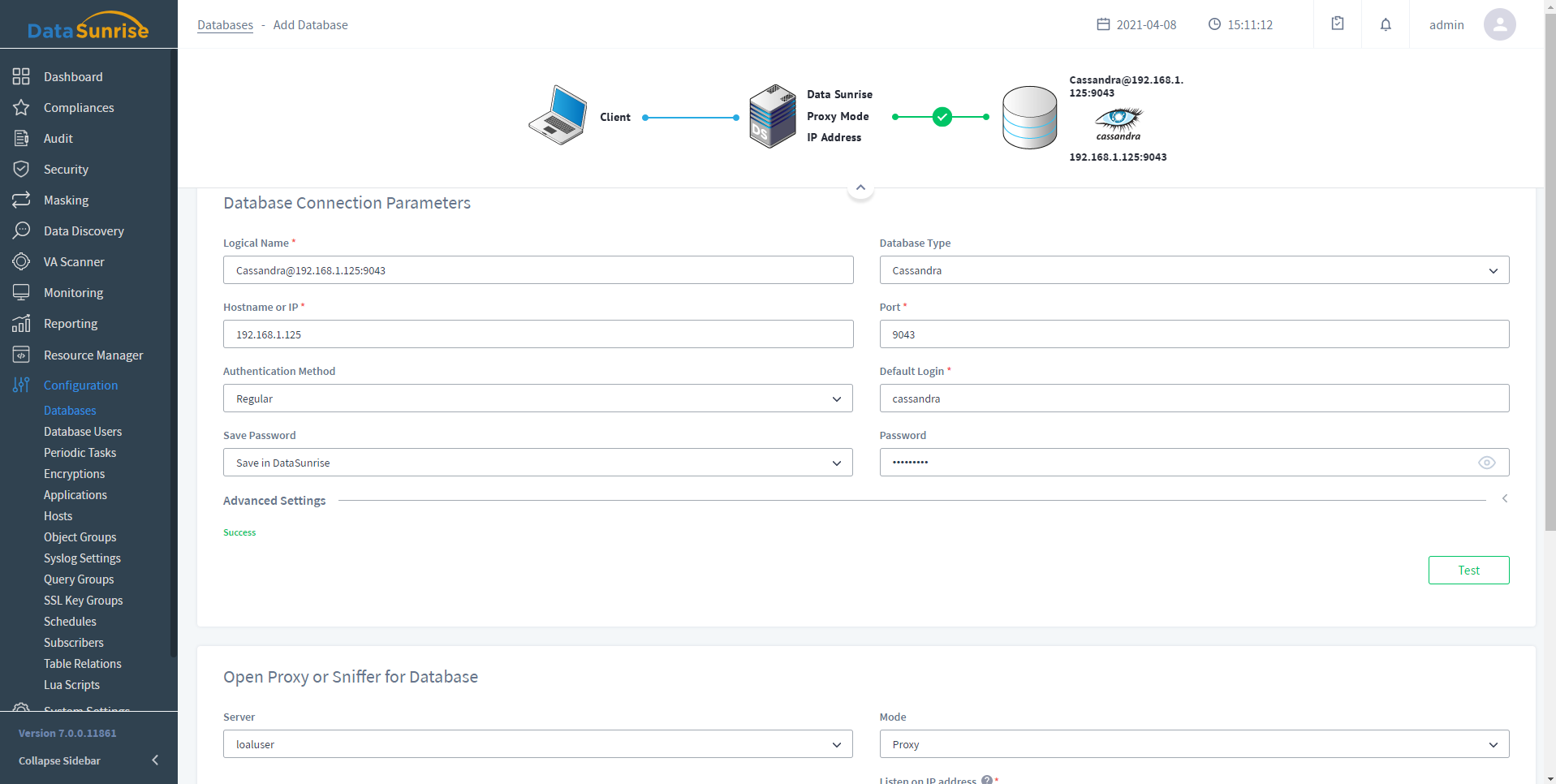Click the Dashboard grid icon in sidebar
This screenshot has height=784, width=1556.
click(21, 76)
